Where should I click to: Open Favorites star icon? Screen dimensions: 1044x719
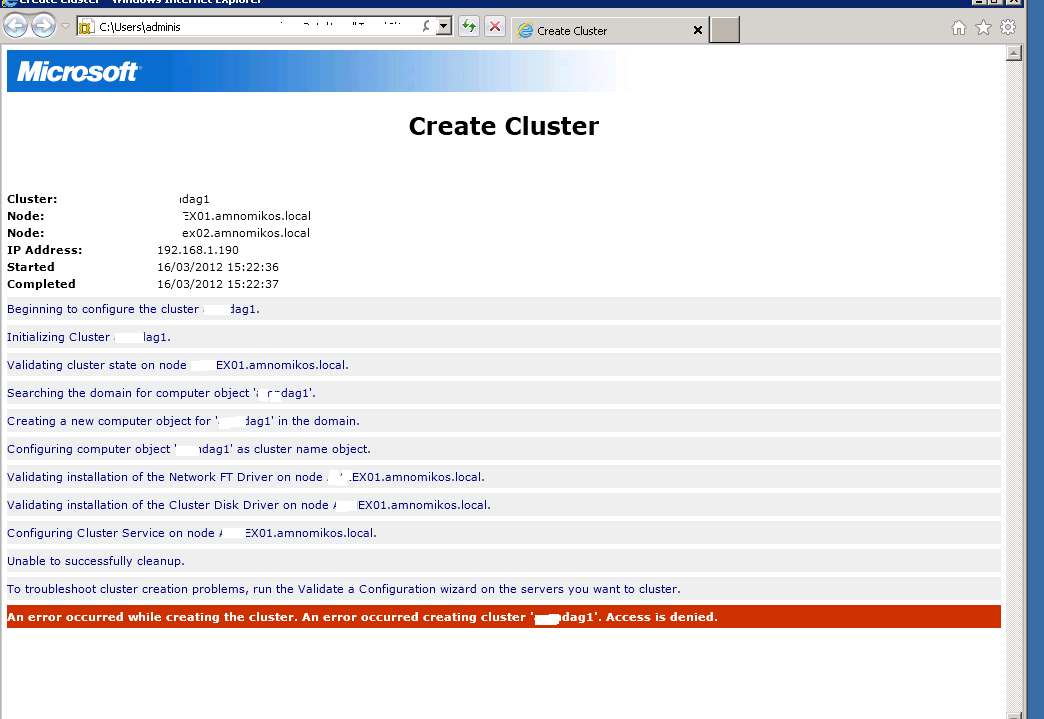(983, 27)
